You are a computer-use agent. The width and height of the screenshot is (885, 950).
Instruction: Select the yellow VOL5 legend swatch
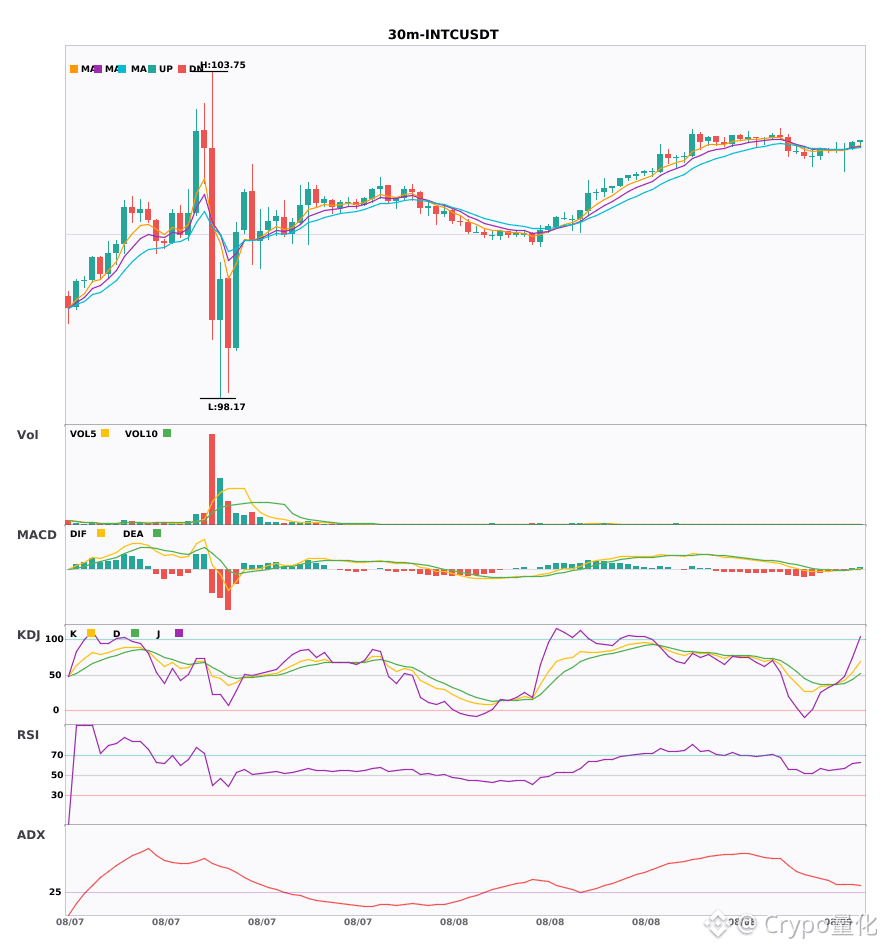[x=105, y=433]
